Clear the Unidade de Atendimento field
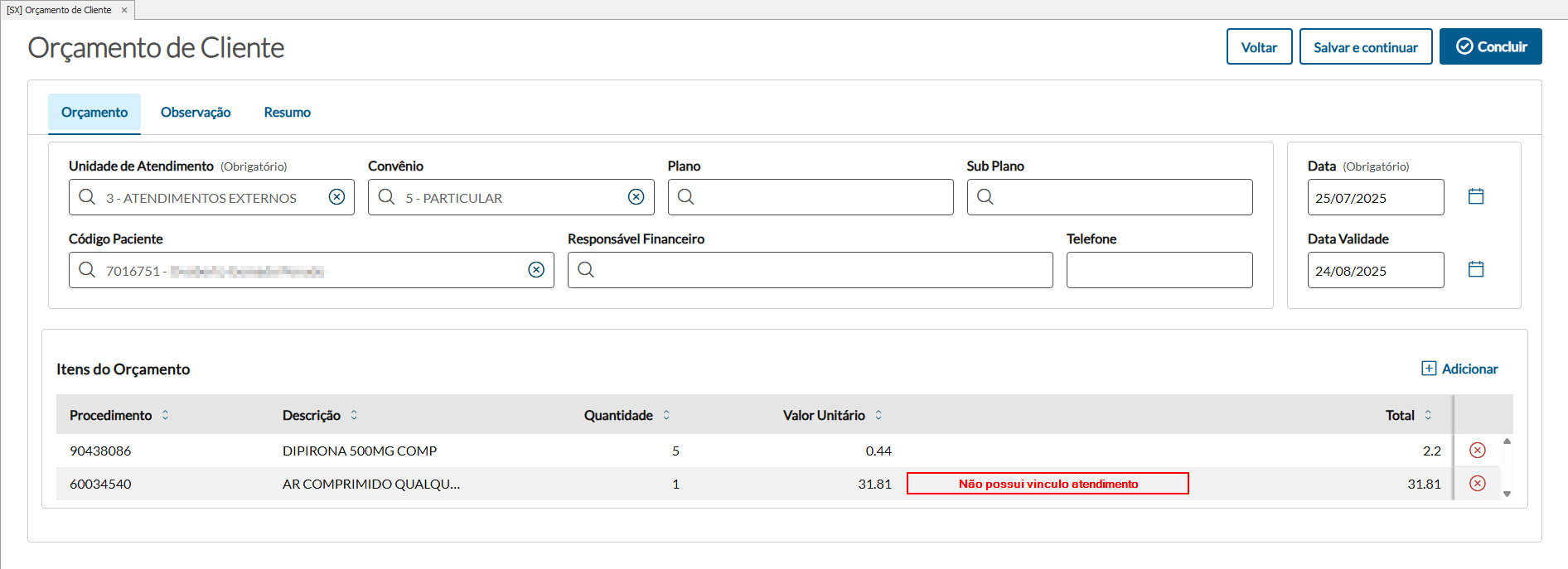The width and height of the screenshot is (1568, 569). 336,197
